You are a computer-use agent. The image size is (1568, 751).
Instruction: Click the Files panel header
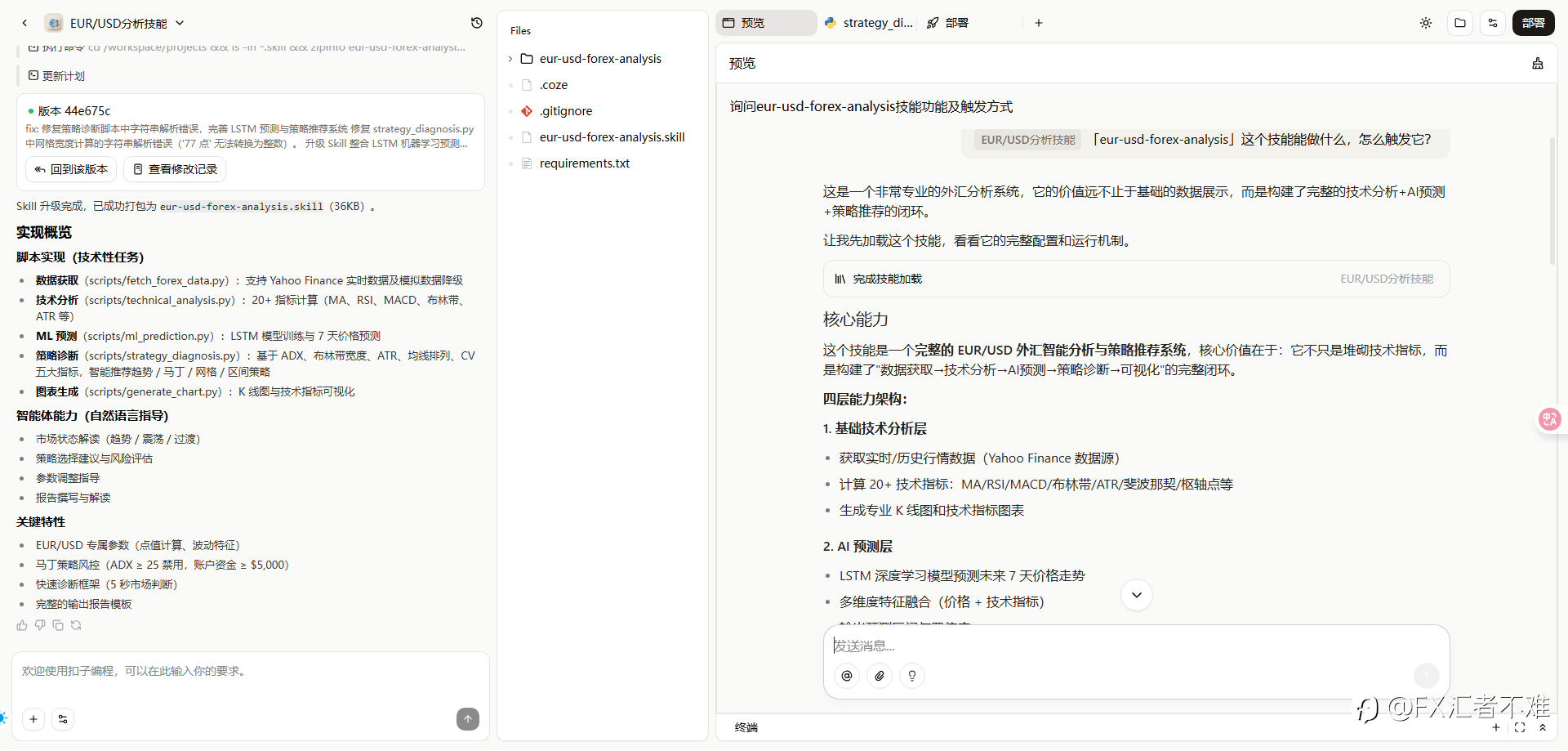pyautogui.click(x=520, y=31)
